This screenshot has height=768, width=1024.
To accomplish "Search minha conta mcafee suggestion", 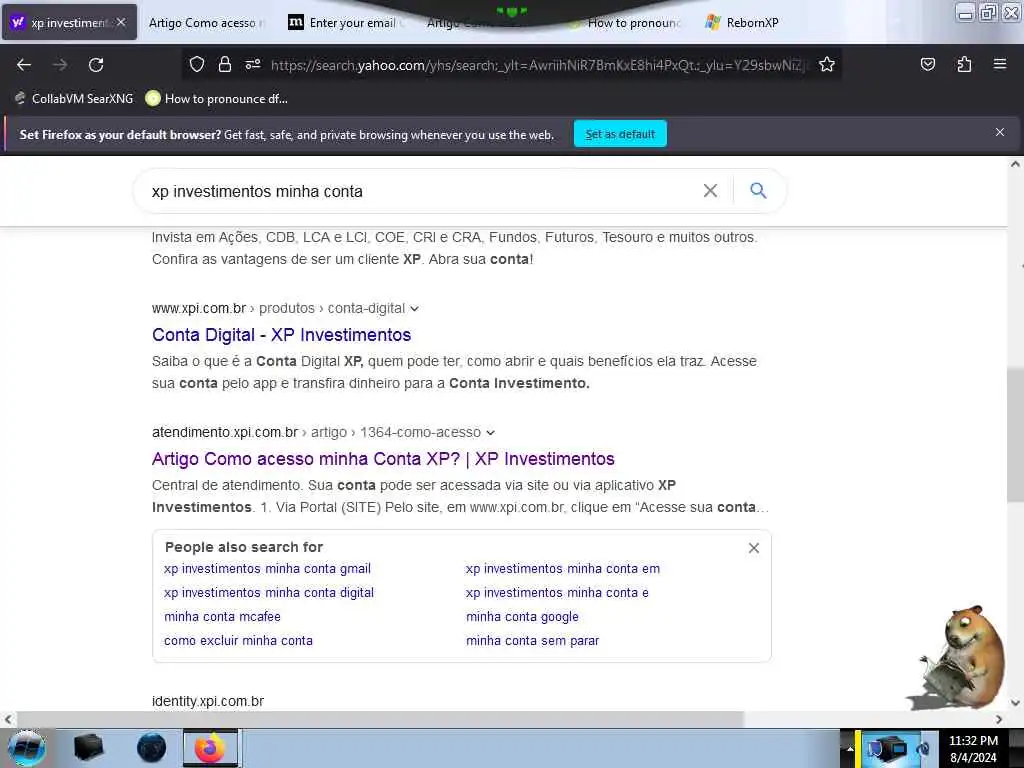I will click(x=222, y=616).
